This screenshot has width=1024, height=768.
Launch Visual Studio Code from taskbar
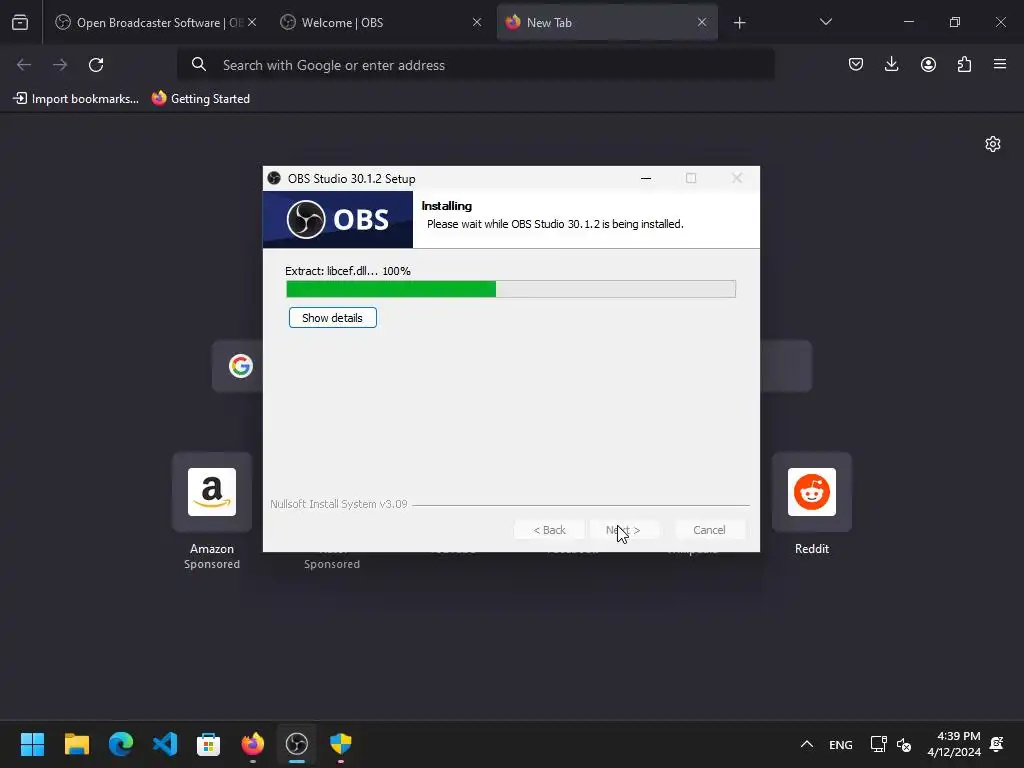165,744
